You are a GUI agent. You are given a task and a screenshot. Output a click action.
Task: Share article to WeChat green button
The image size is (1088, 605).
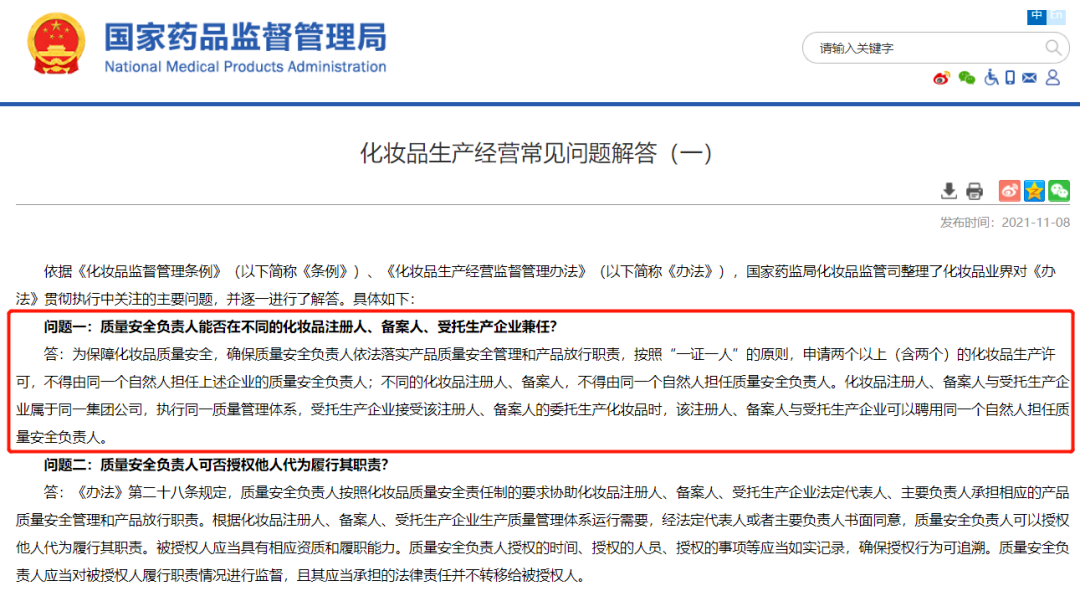click(1058, 191)
